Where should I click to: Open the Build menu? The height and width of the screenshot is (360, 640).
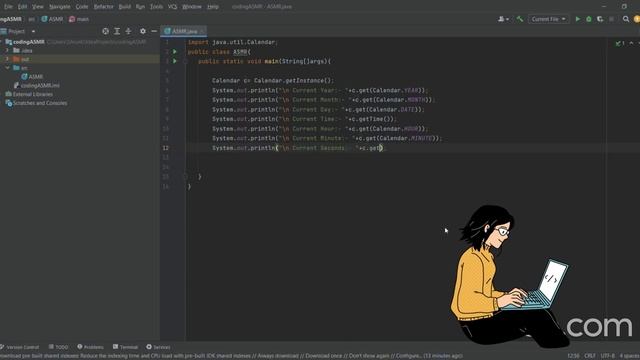click(x=124, y=7)
